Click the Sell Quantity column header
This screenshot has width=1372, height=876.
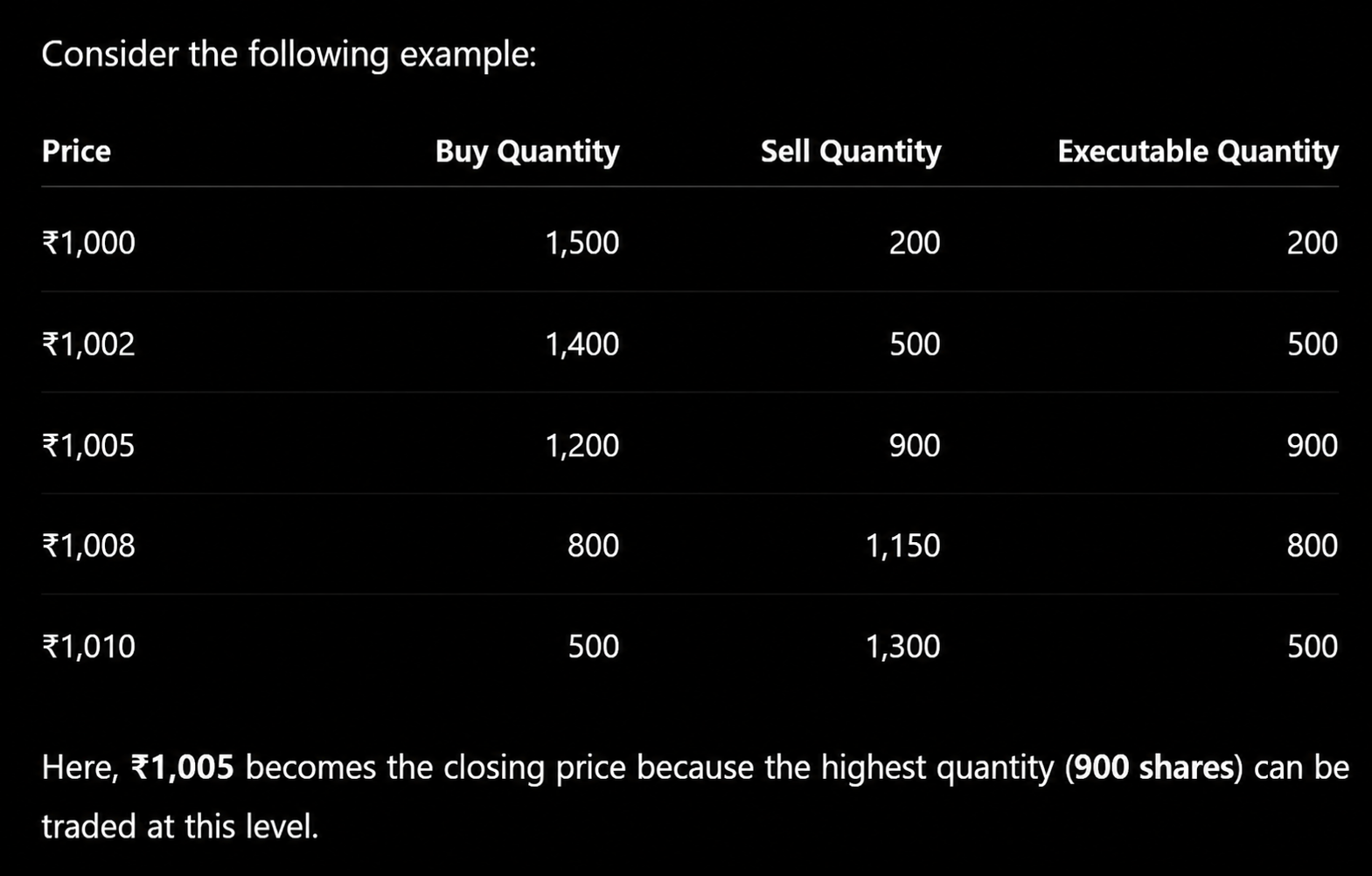(x=851, y=152)
